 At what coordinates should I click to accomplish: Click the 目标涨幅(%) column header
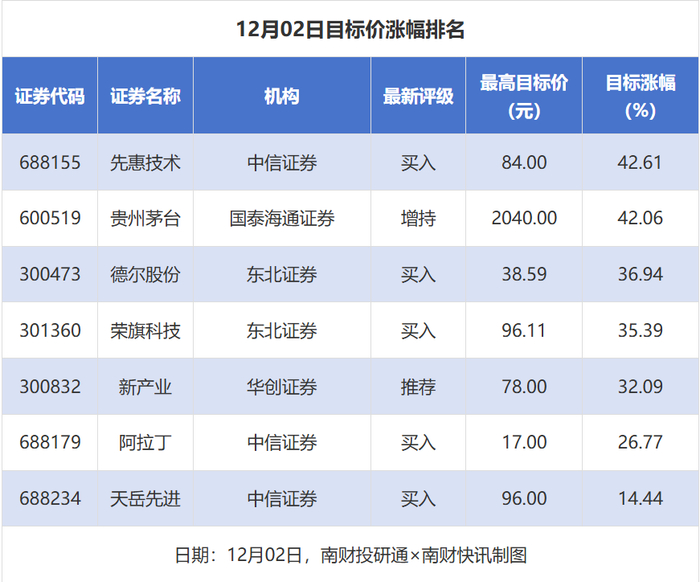pyautogui.click(x=641, y=96)
